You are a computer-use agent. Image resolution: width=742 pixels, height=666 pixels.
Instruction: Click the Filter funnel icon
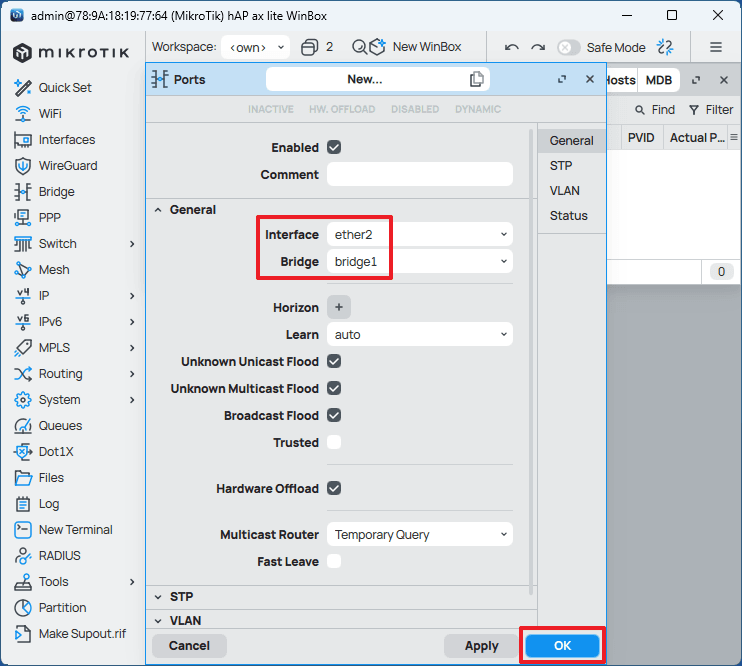pyautogui.click(x=692, y=110)
